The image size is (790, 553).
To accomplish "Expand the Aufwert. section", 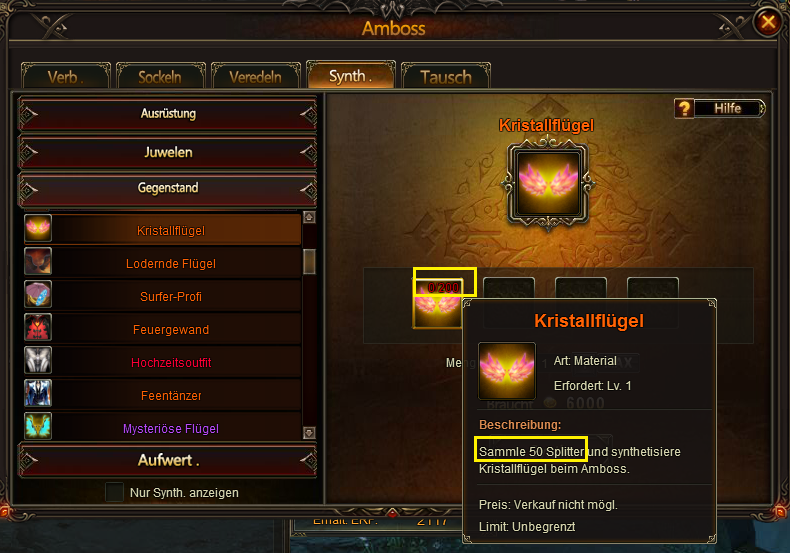I will pos(168,460).
